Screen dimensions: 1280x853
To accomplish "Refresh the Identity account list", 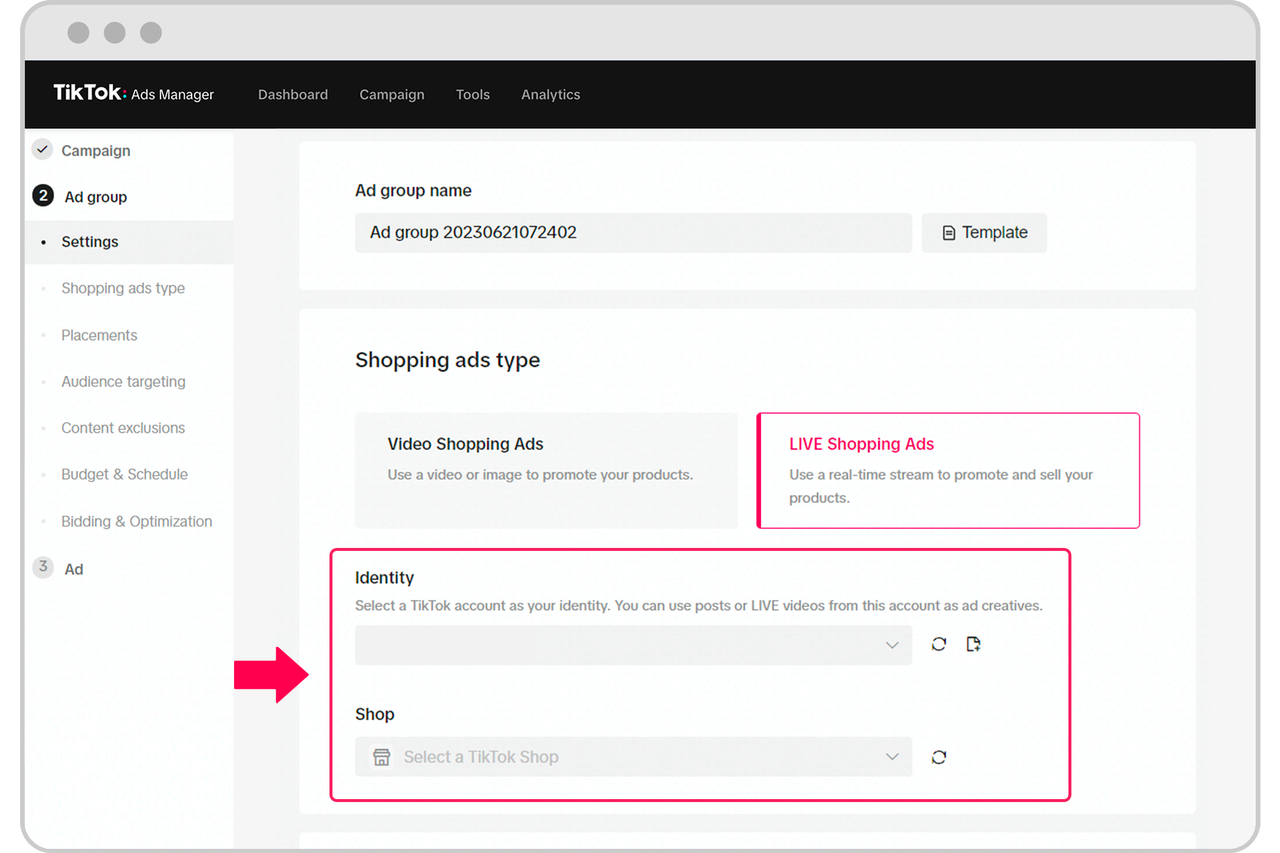I will 938,644.
